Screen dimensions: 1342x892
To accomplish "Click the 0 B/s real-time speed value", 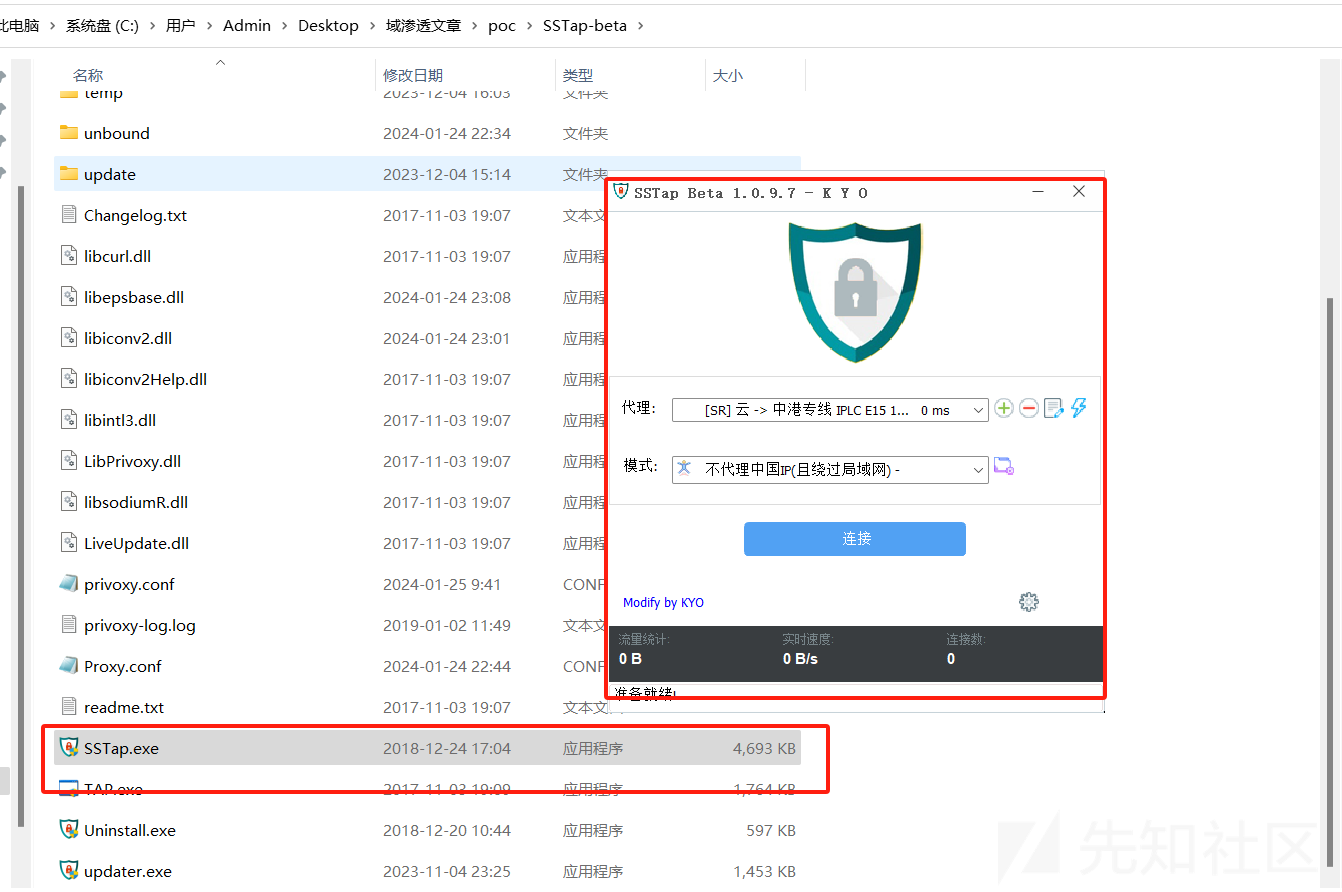I will (800, 659).
